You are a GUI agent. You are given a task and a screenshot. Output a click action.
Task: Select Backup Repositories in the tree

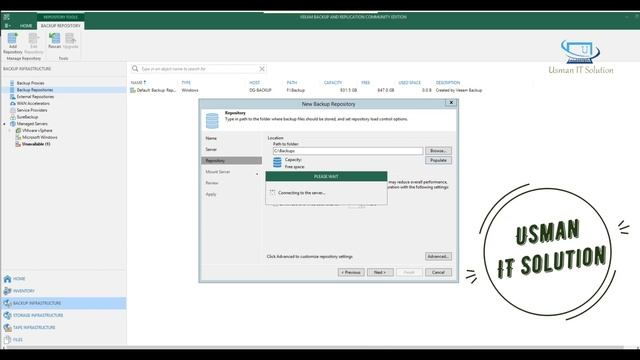tap(35, 90)
